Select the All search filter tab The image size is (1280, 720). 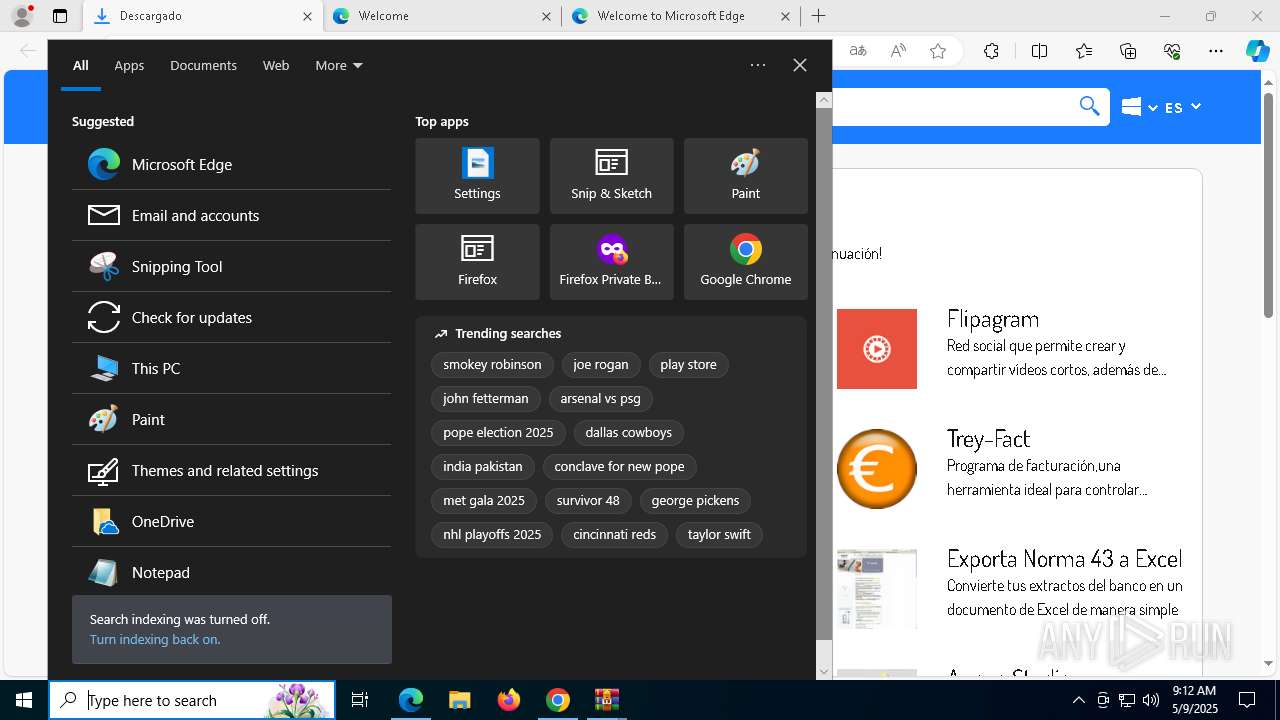click(x=81, y=65)
